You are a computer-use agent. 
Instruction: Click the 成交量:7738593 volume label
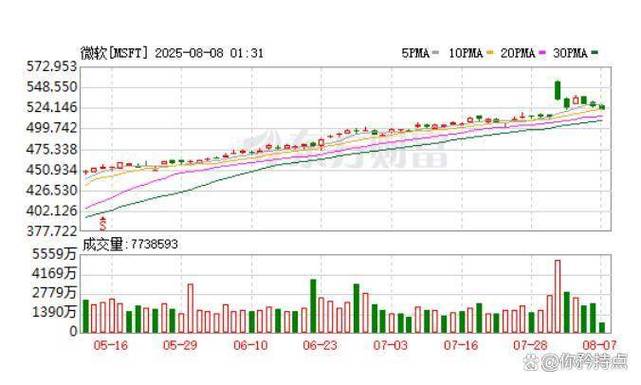[130, 244]
